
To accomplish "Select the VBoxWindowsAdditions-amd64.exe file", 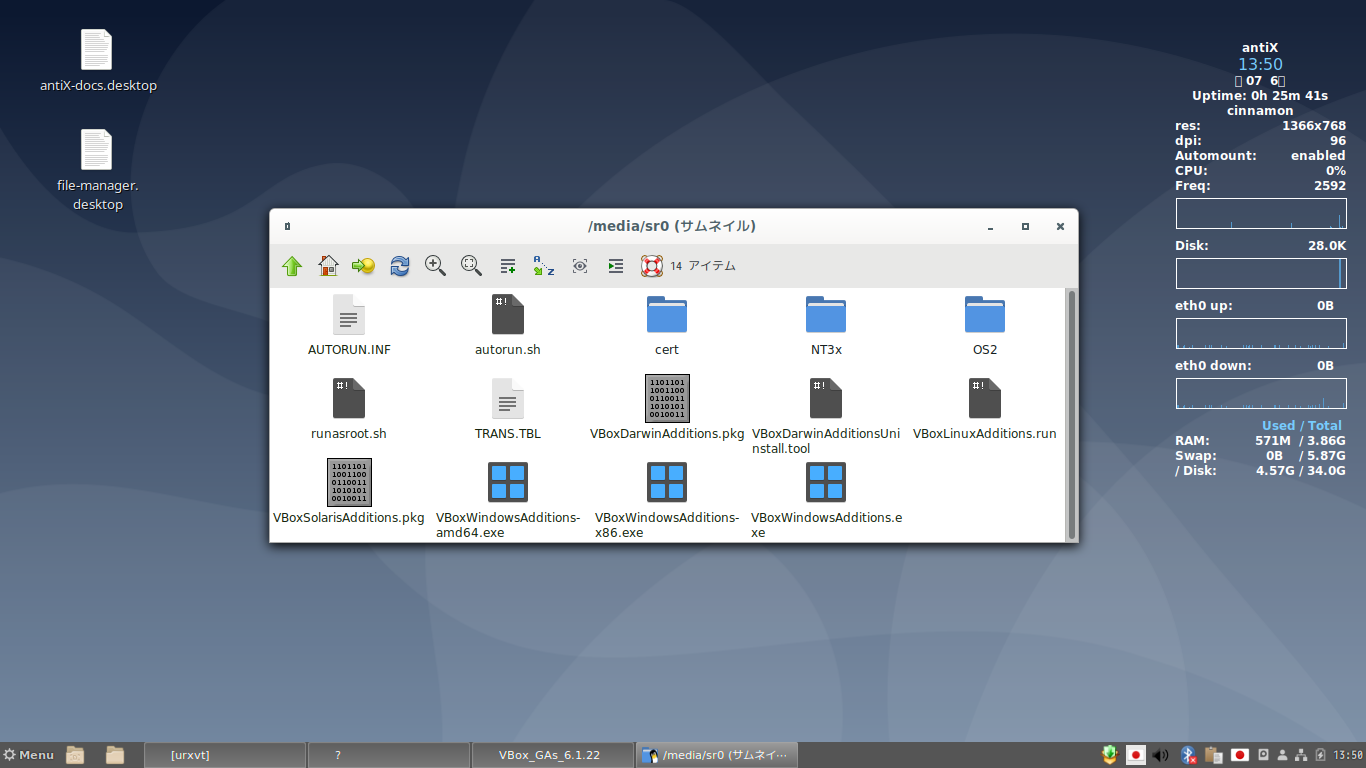I will pos(508,501).
